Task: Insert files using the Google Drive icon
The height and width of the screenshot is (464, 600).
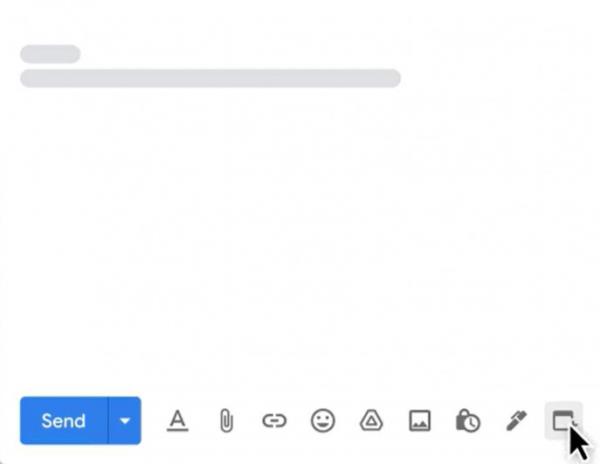Action: click(371, 420)
